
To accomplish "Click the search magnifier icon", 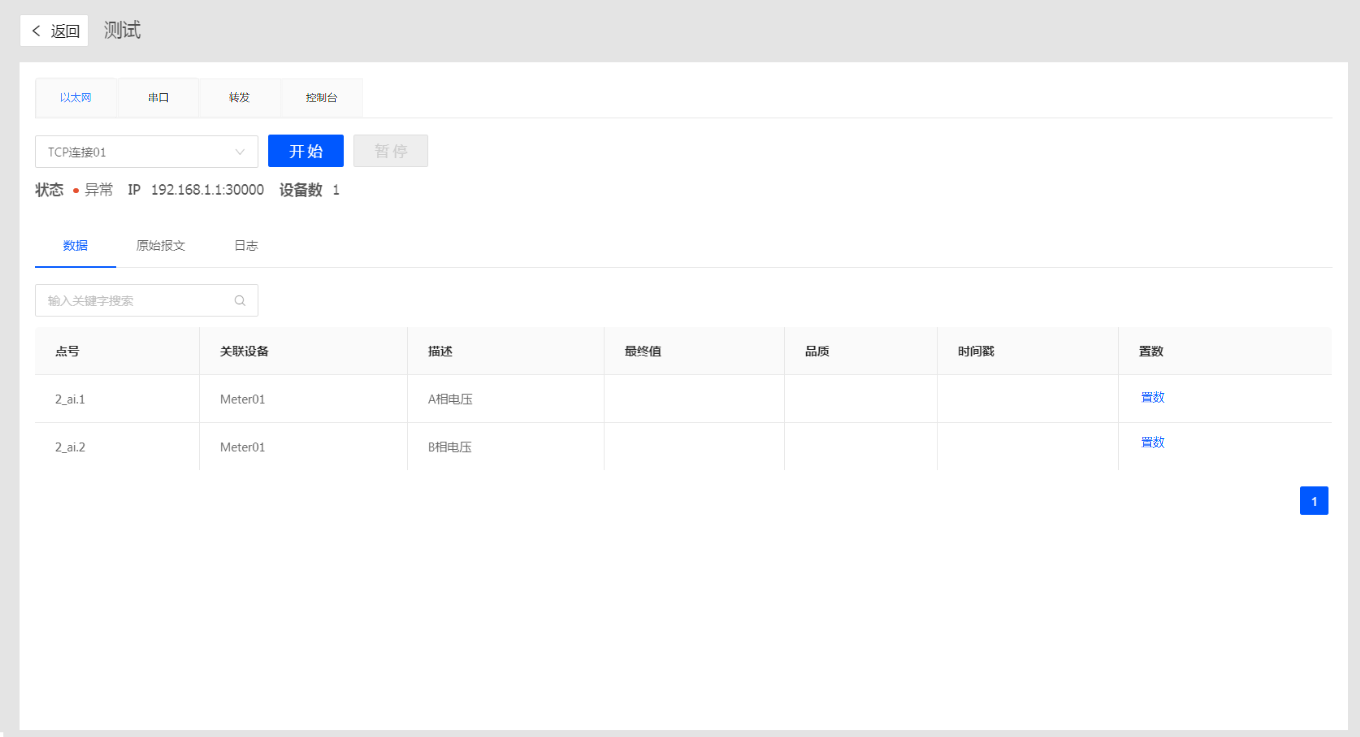I will coord(240,300).
